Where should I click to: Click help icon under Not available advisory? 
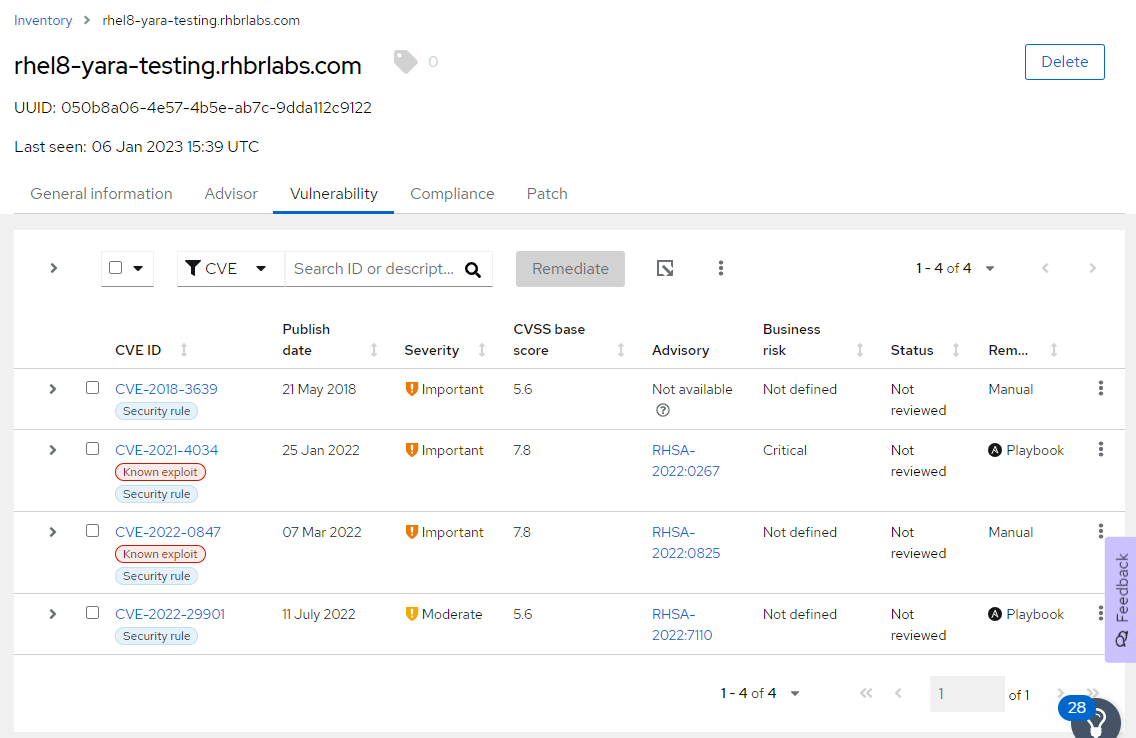(x=663, y=410)
